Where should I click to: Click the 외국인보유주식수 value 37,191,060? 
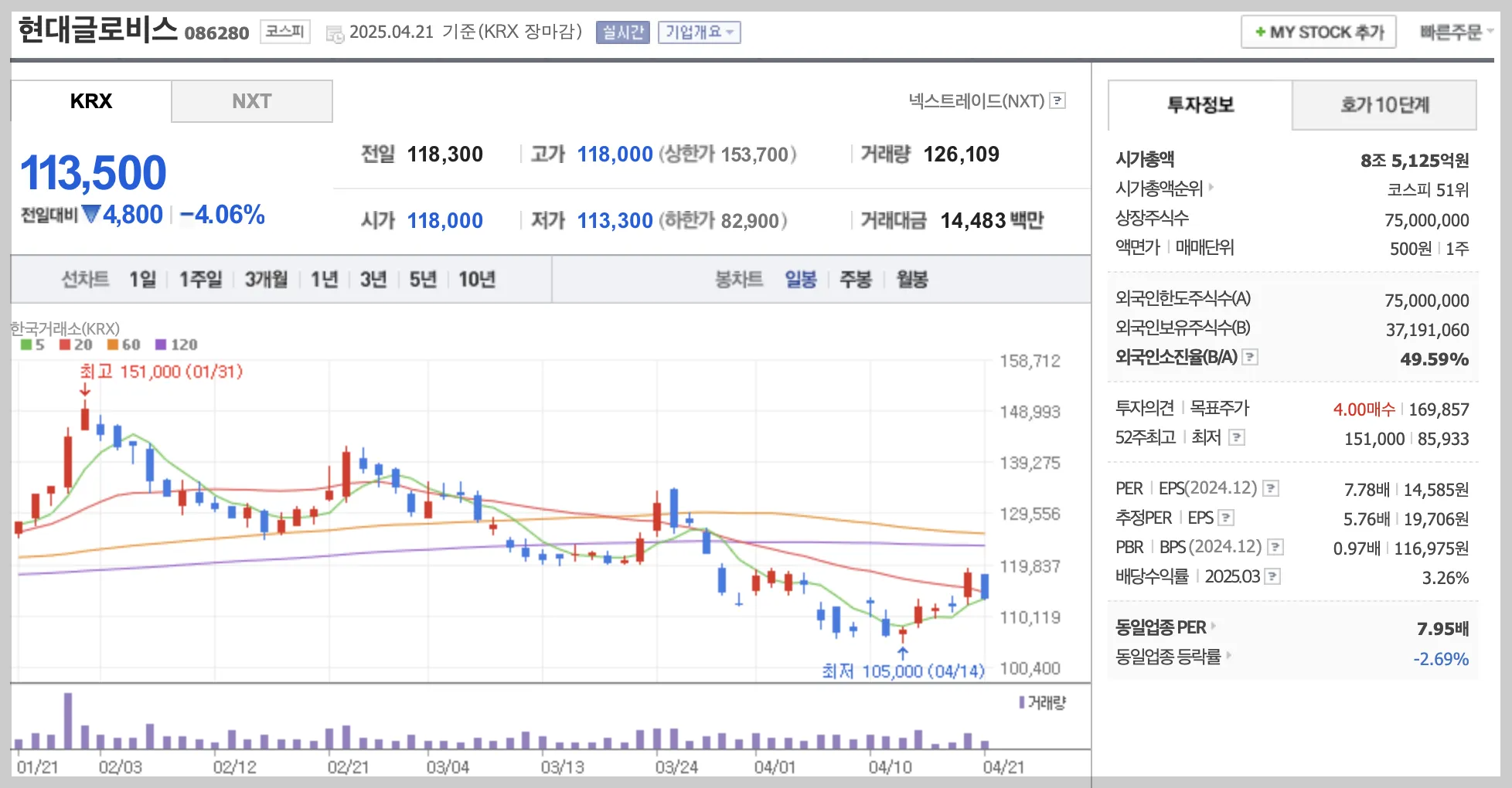[x=1427, y=330]
